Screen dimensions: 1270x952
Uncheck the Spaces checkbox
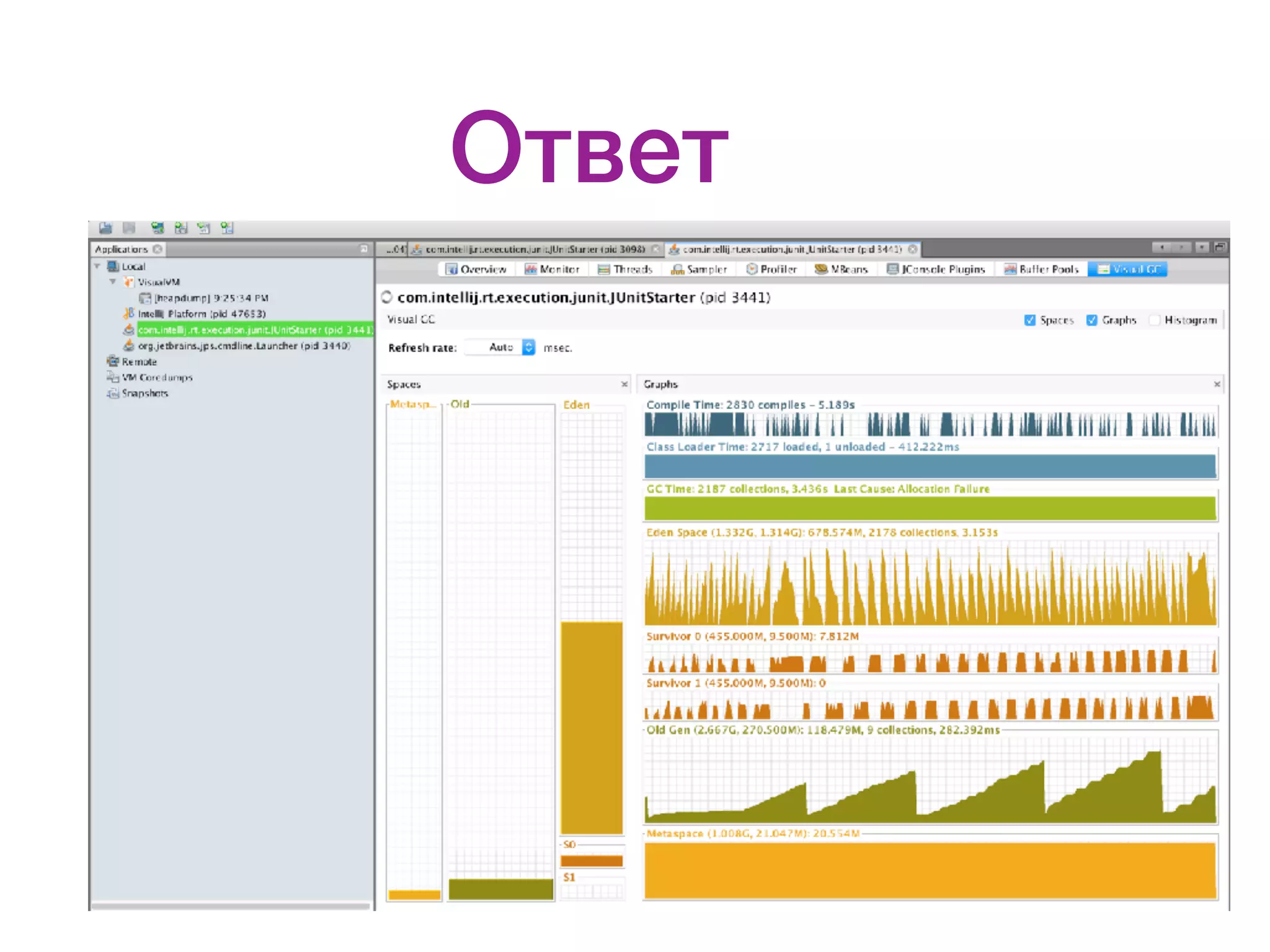pyautogui.click(x=1030, y=320)
